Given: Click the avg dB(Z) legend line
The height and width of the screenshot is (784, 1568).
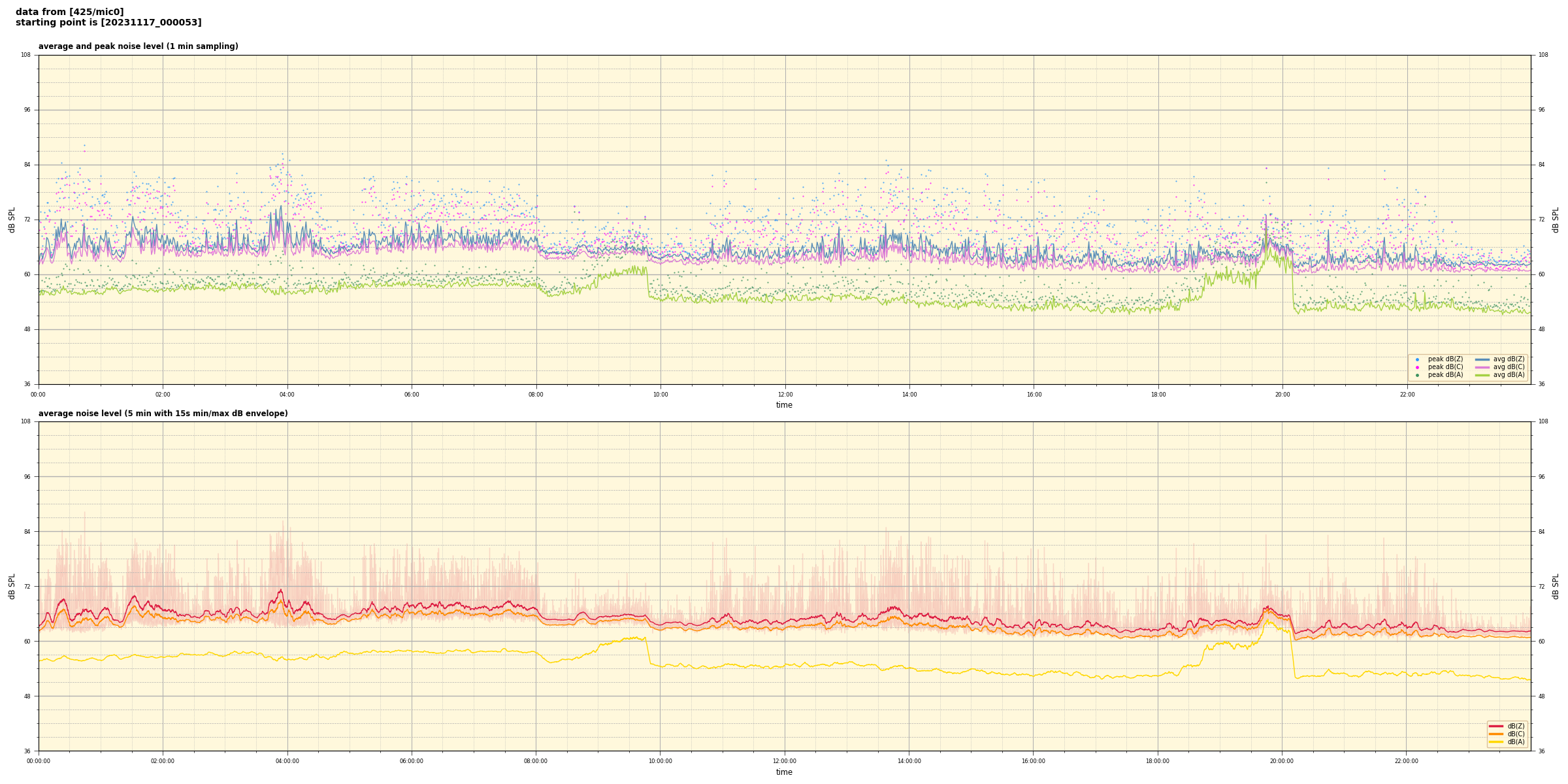Looking at the screenshot, I should (1482, 359).
